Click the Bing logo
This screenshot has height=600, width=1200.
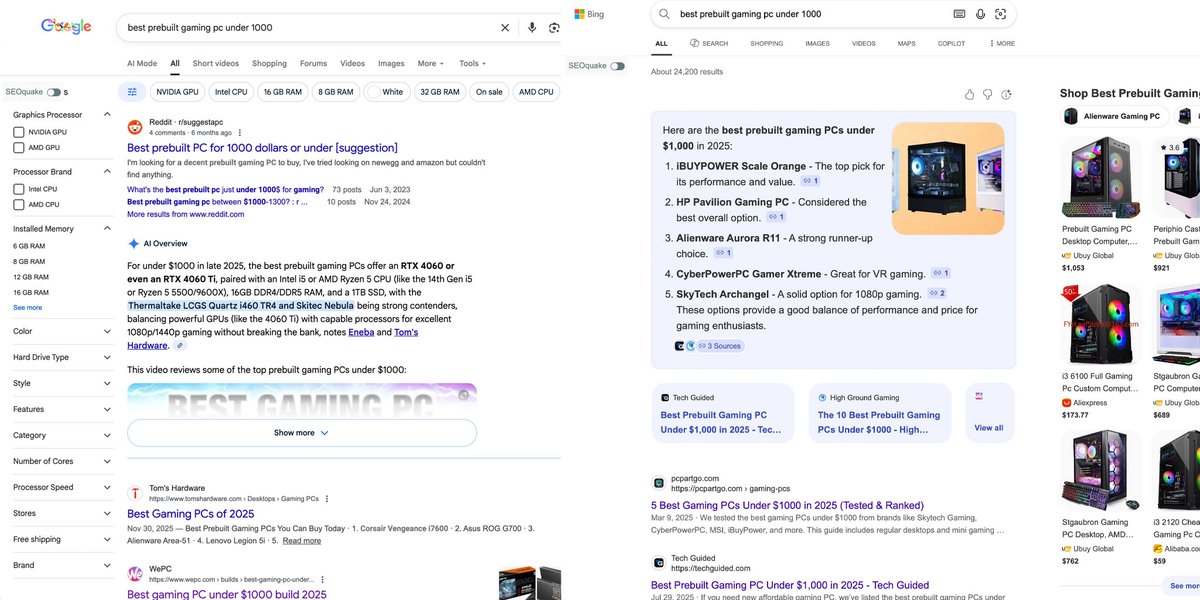coord(588,14)
